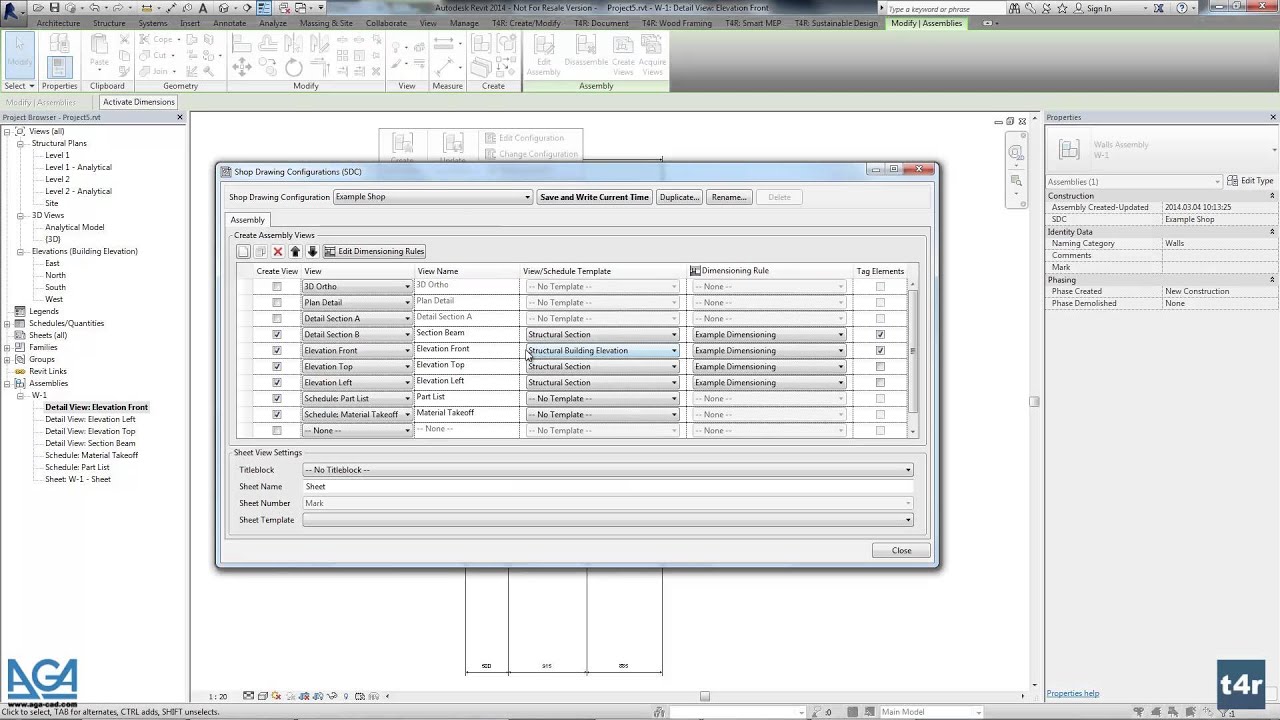The image size is (1280, 720).
Task: Open the Elevation Front view type dropdown
Action: (357, 351)
